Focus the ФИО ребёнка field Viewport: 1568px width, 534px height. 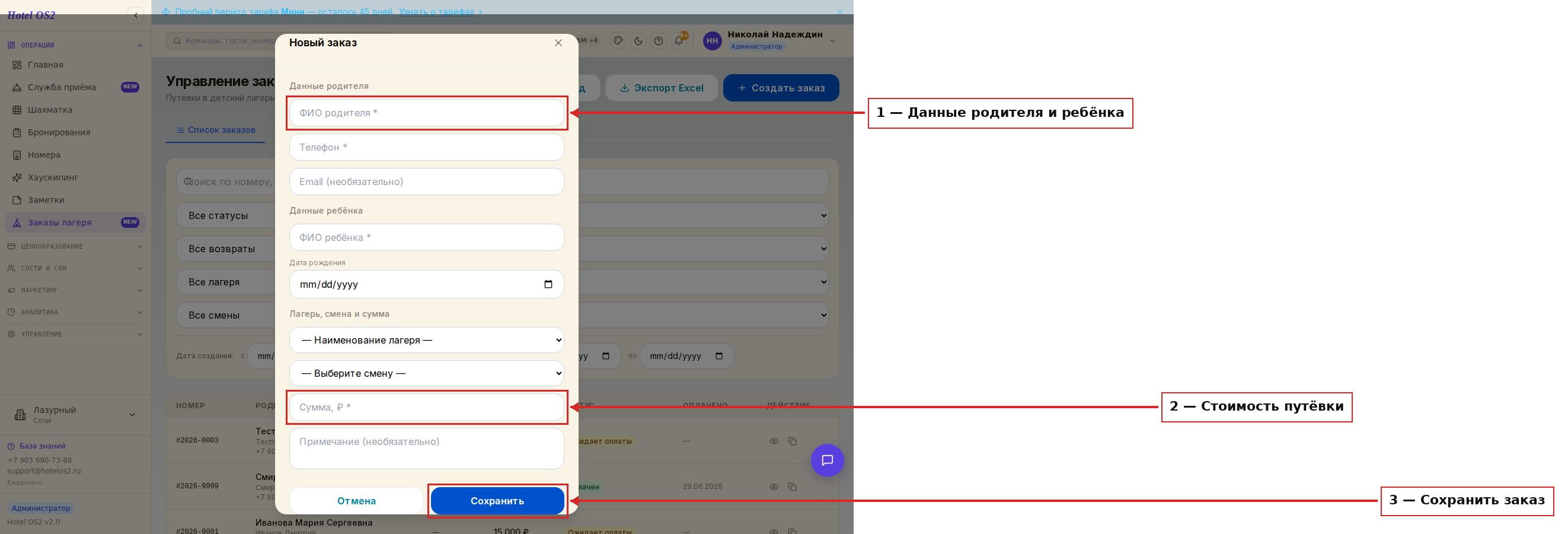tap(426, 237)
